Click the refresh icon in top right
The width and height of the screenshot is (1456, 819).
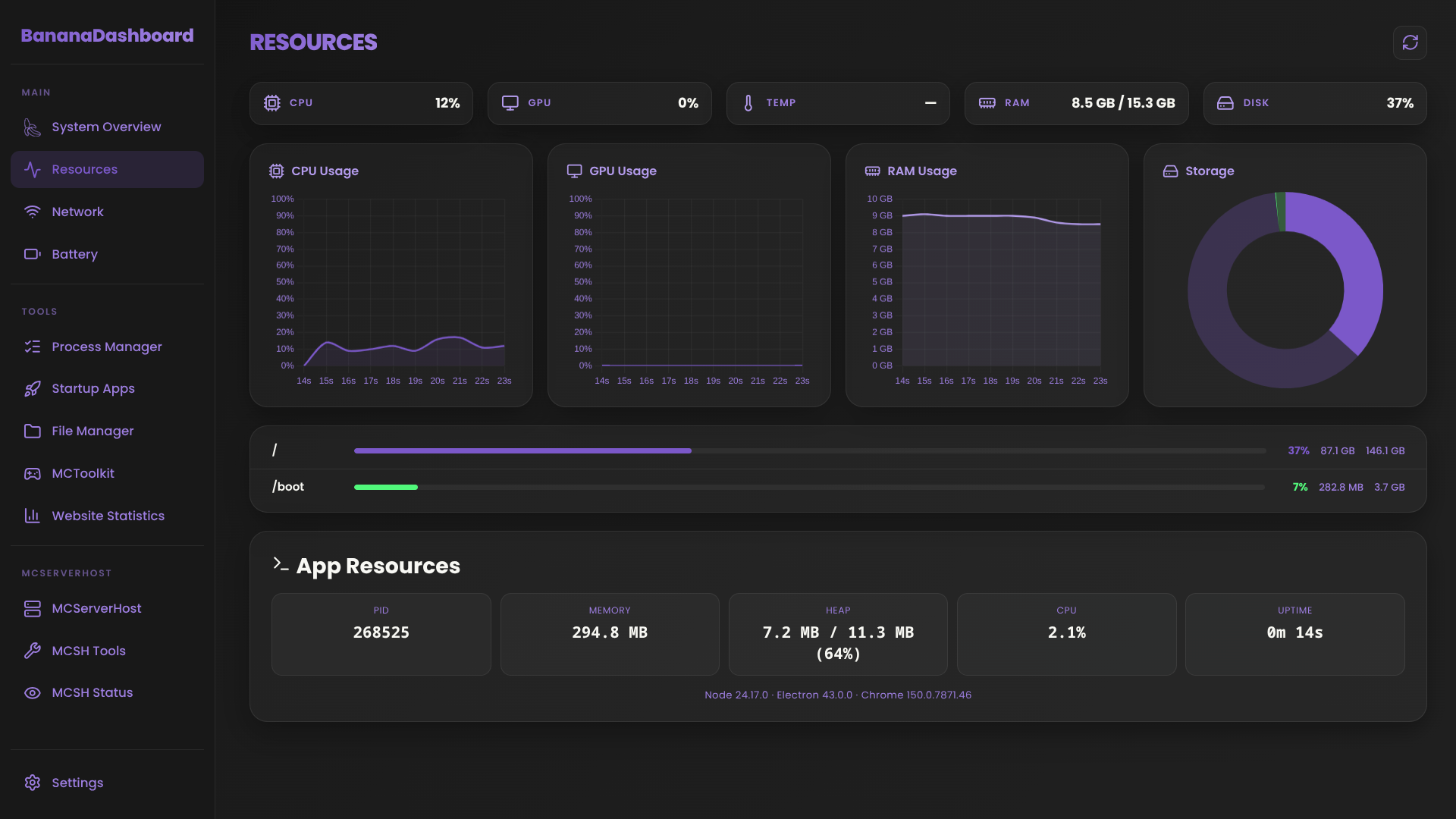pyautogui.click(x=1410, y=42)
